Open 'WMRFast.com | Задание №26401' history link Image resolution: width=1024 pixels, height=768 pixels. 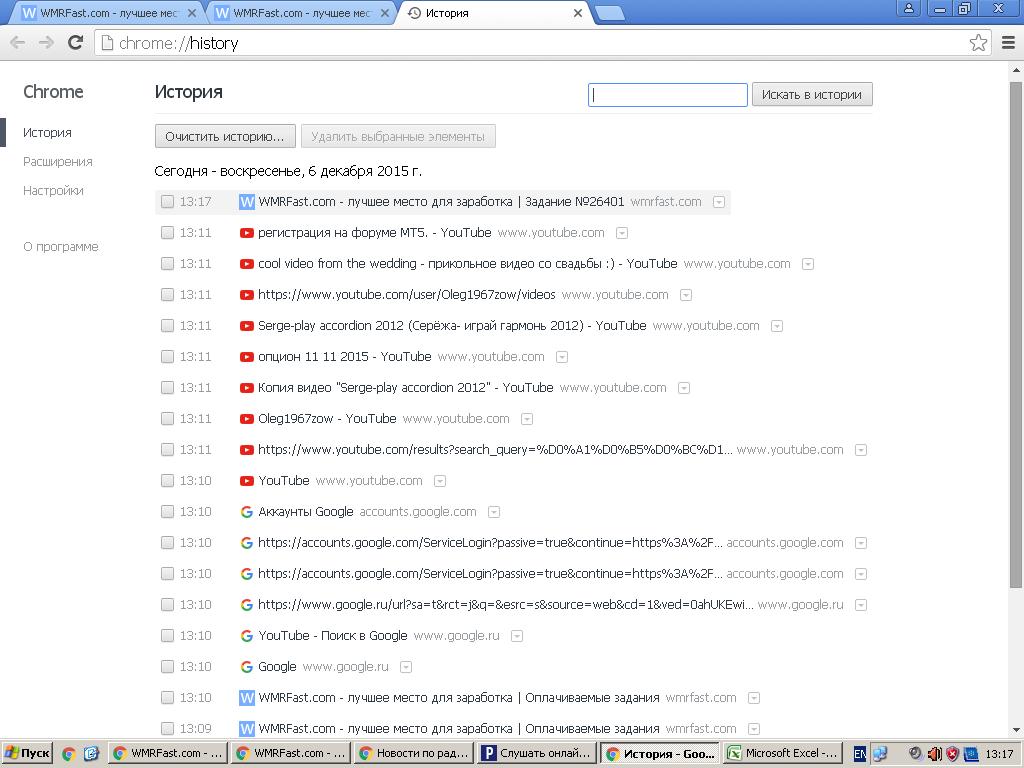coord(441,202)
